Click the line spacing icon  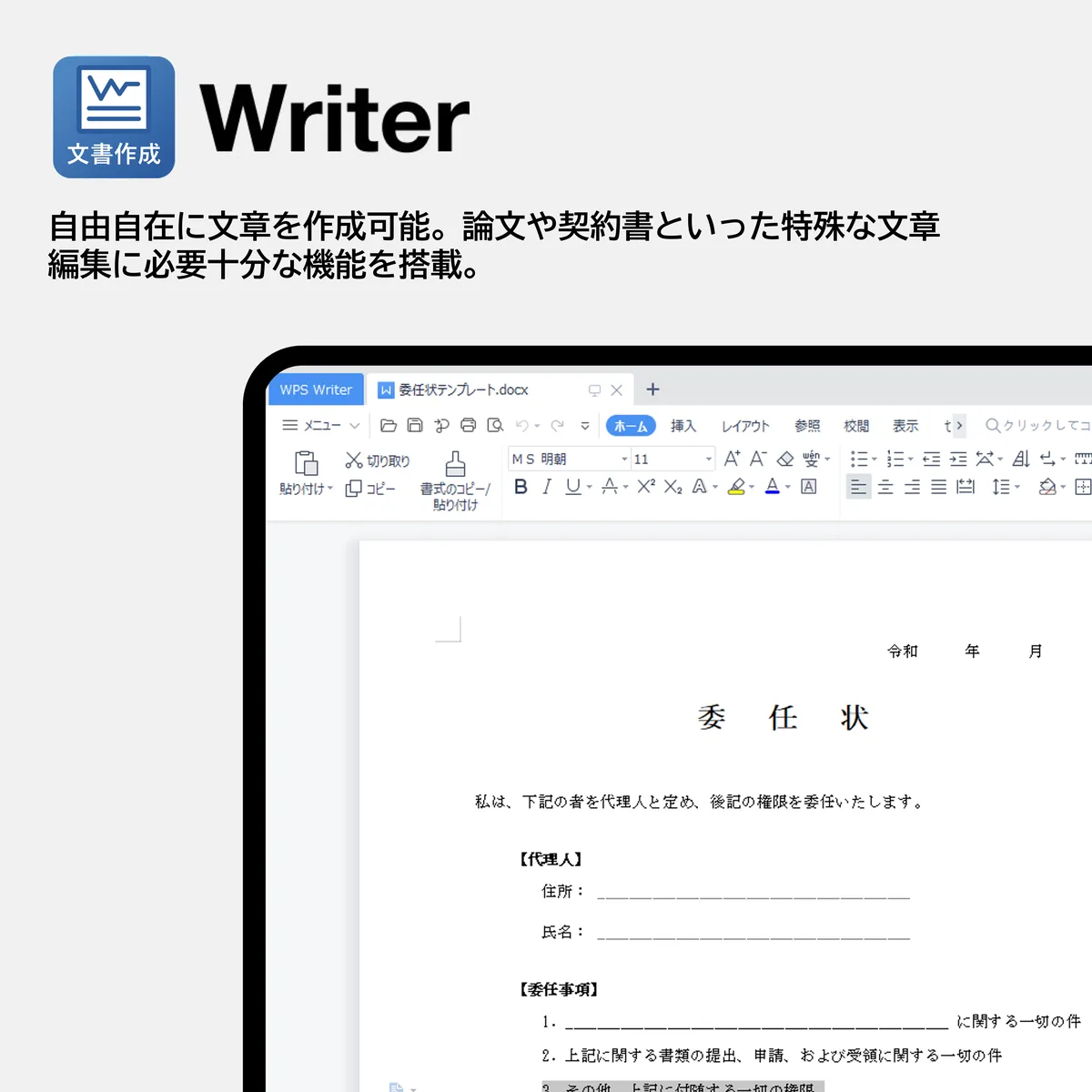1001,487
